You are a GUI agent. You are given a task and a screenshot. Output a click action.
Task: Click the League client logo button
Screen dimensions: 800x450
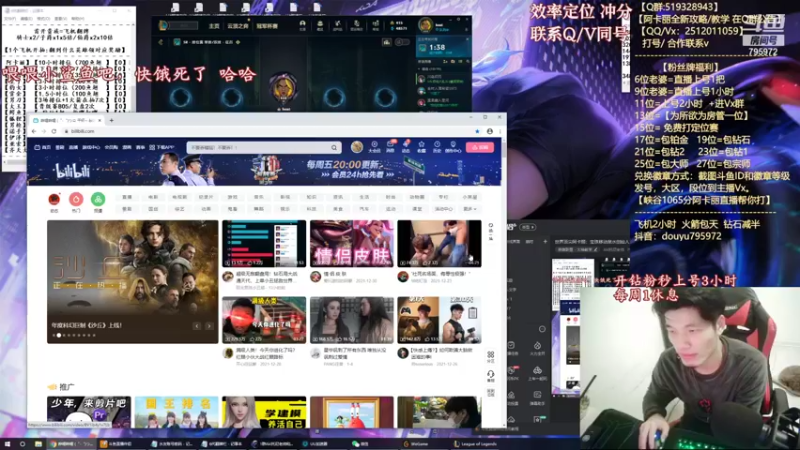point(164,25)
